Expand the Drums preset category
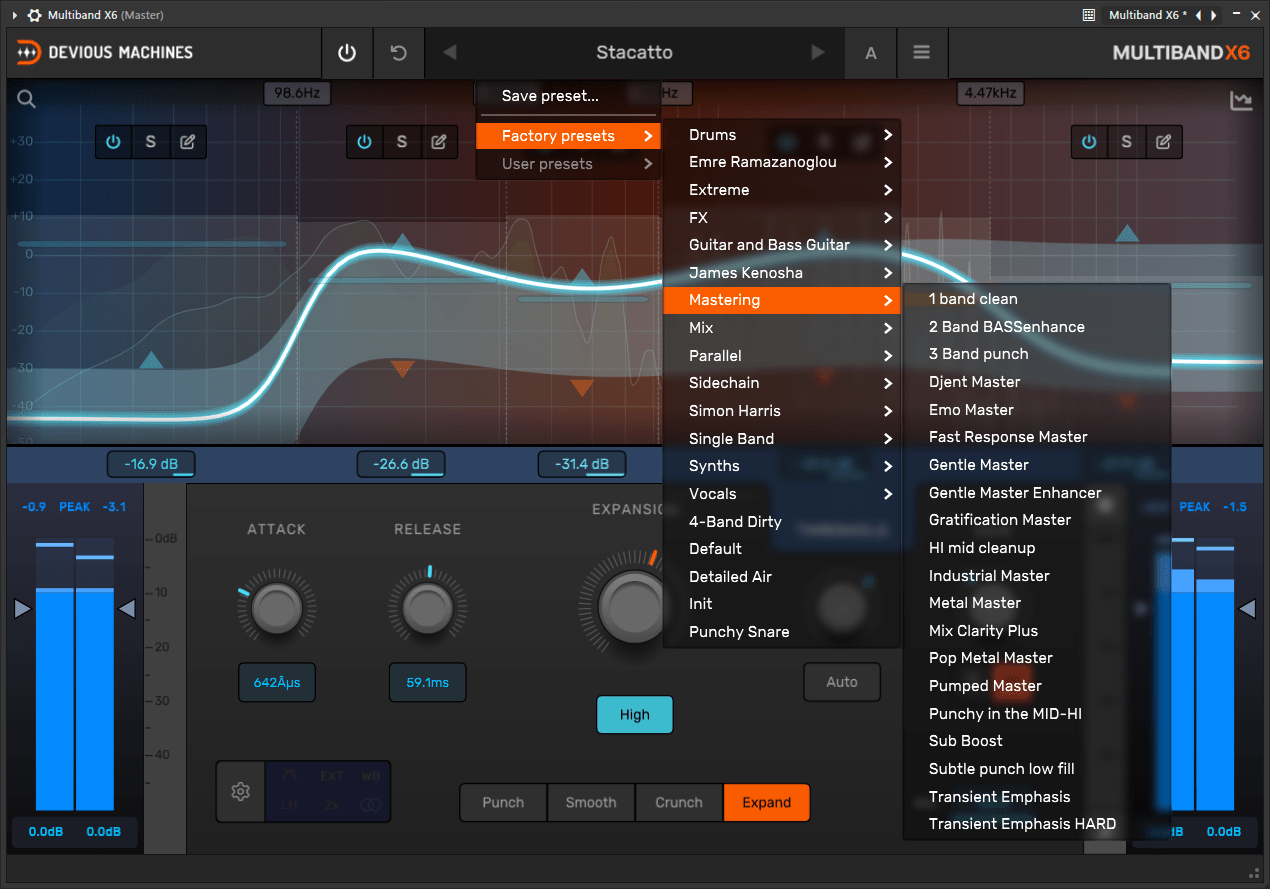 (x=782, y=135)
